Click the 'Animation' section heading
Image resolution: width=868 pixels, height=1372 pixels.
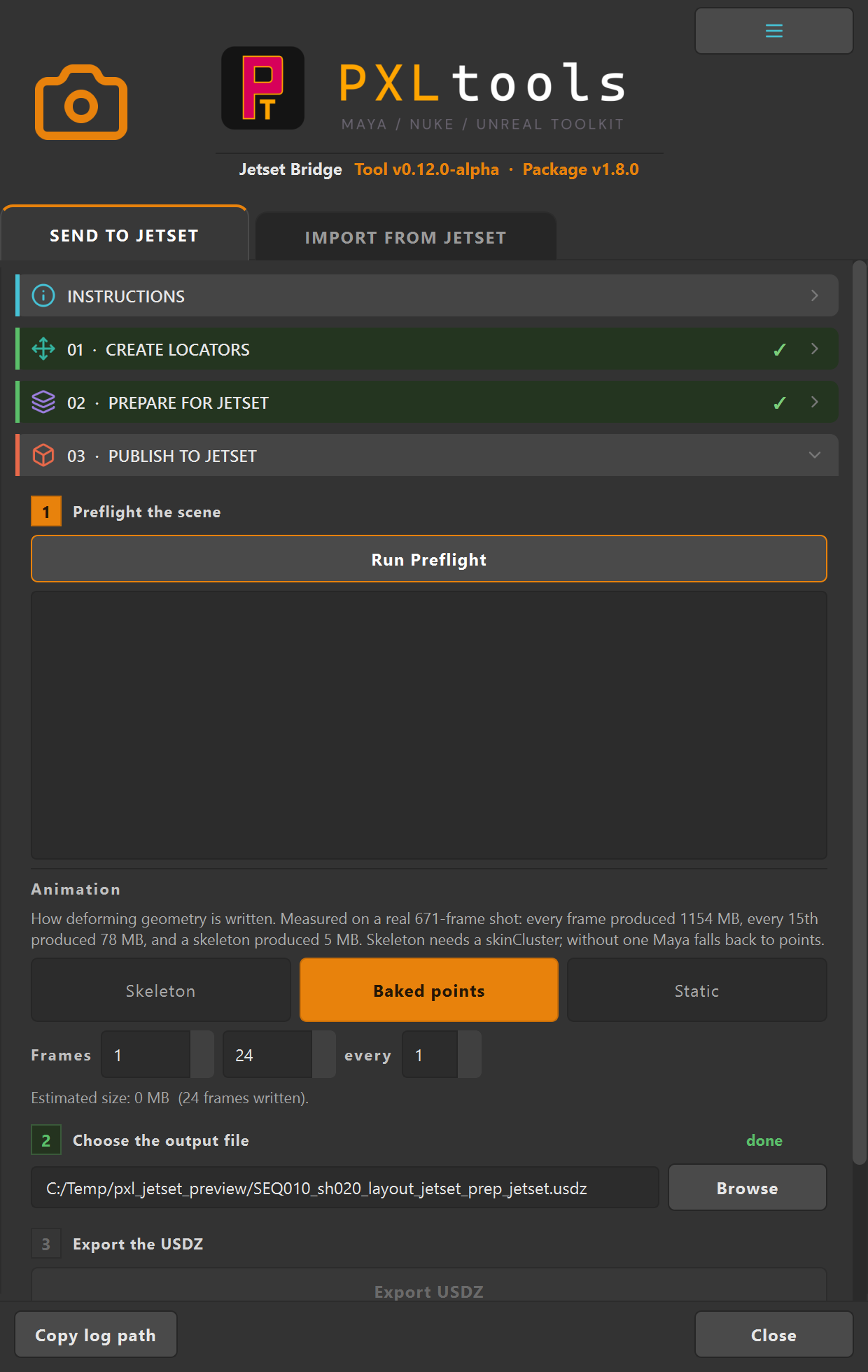(x=76, y=889)
